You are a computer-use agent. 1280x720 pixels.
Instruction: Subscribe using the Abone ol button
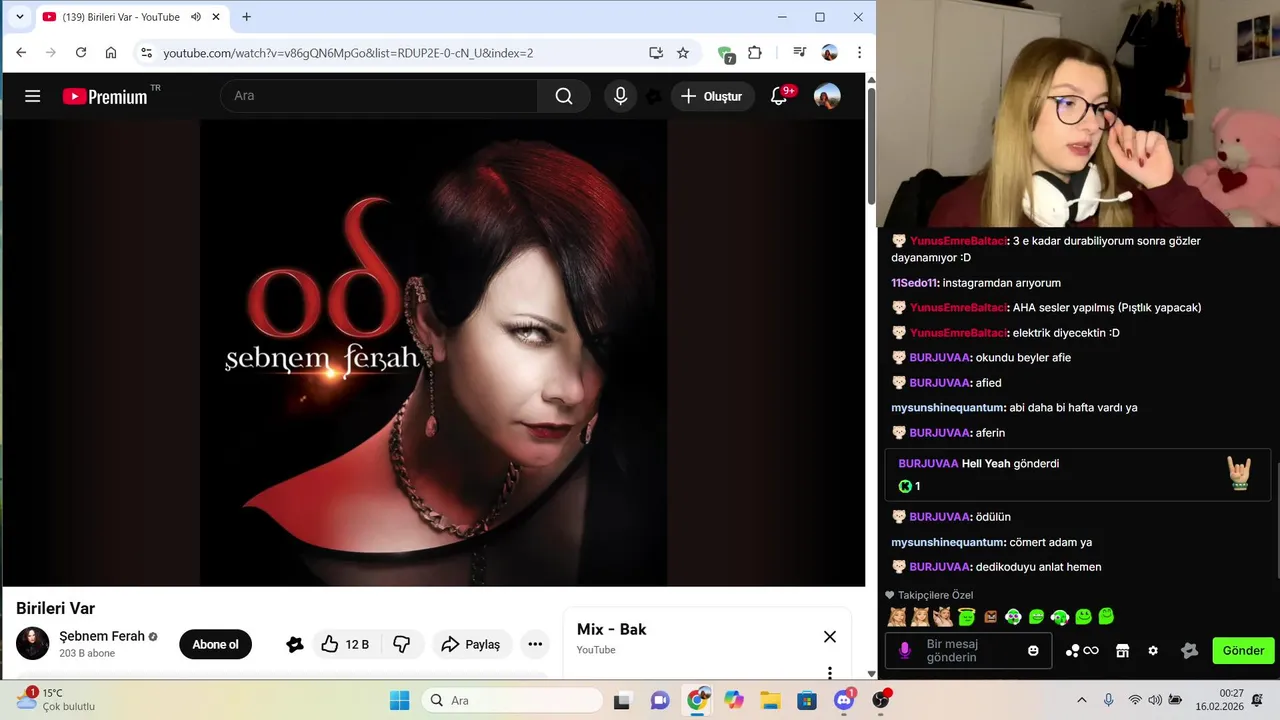[x=215, y=644]
